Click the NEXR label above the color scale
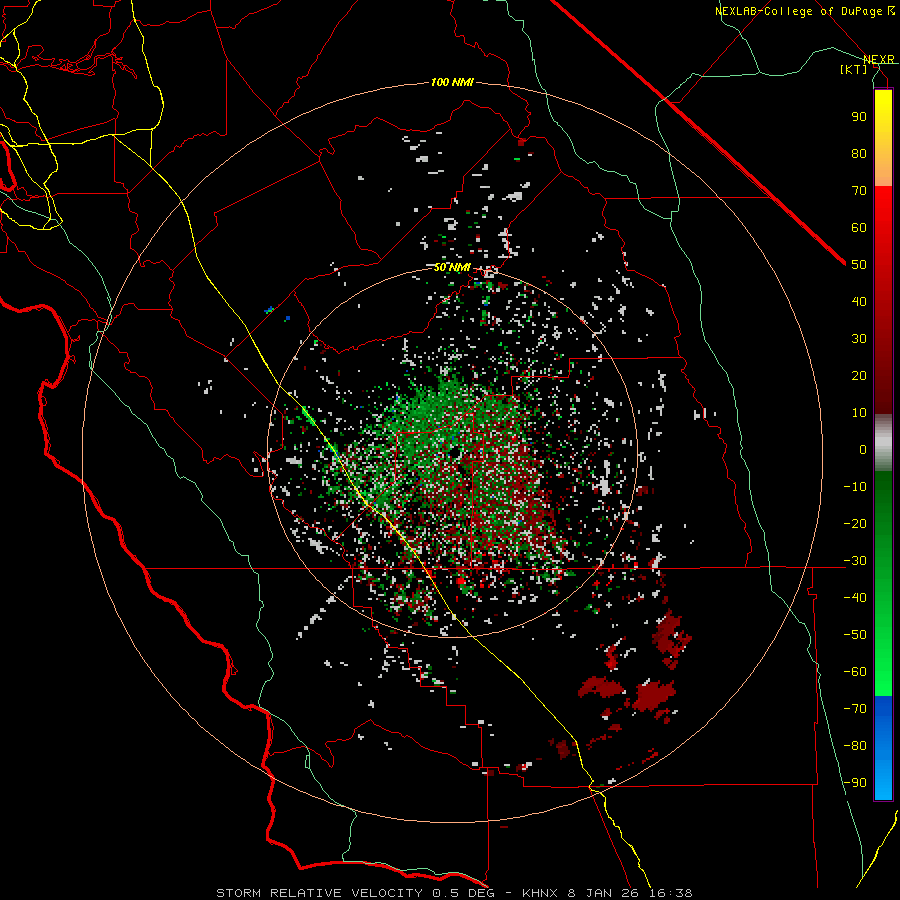900x900 pixels. [x=879, y=60]
